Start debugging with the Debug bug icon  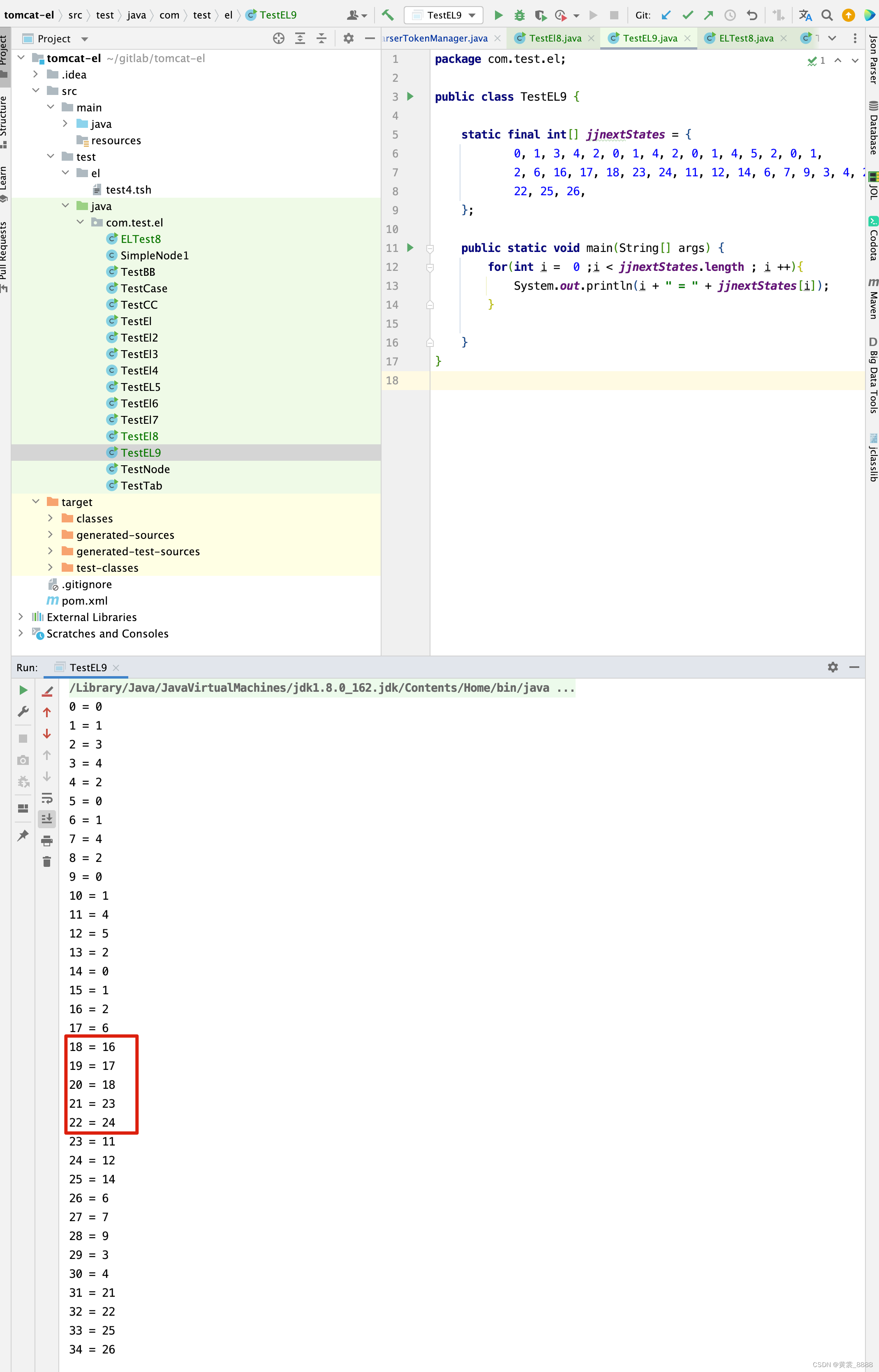[x=519, y=15]
